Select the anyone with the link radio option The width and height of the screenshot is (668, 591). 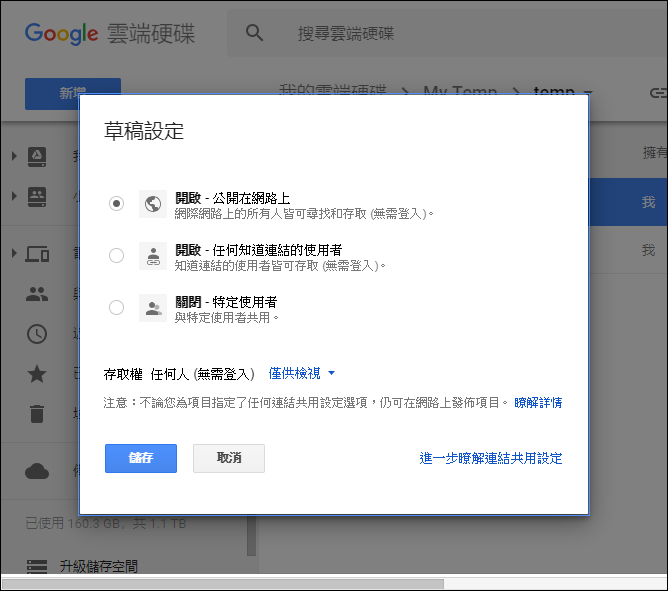[x=116, y=256]
